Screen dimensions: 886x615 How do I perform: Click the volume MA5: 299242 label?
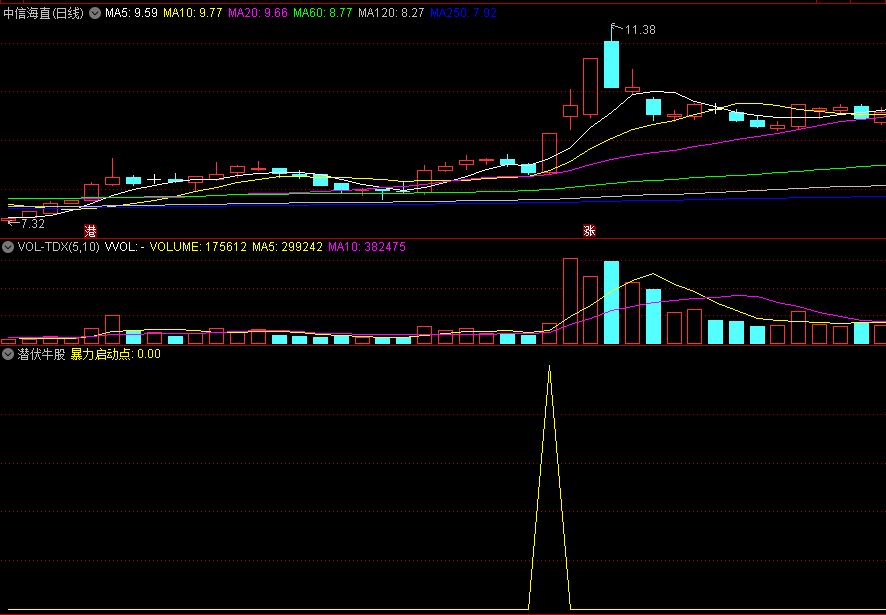288,246
